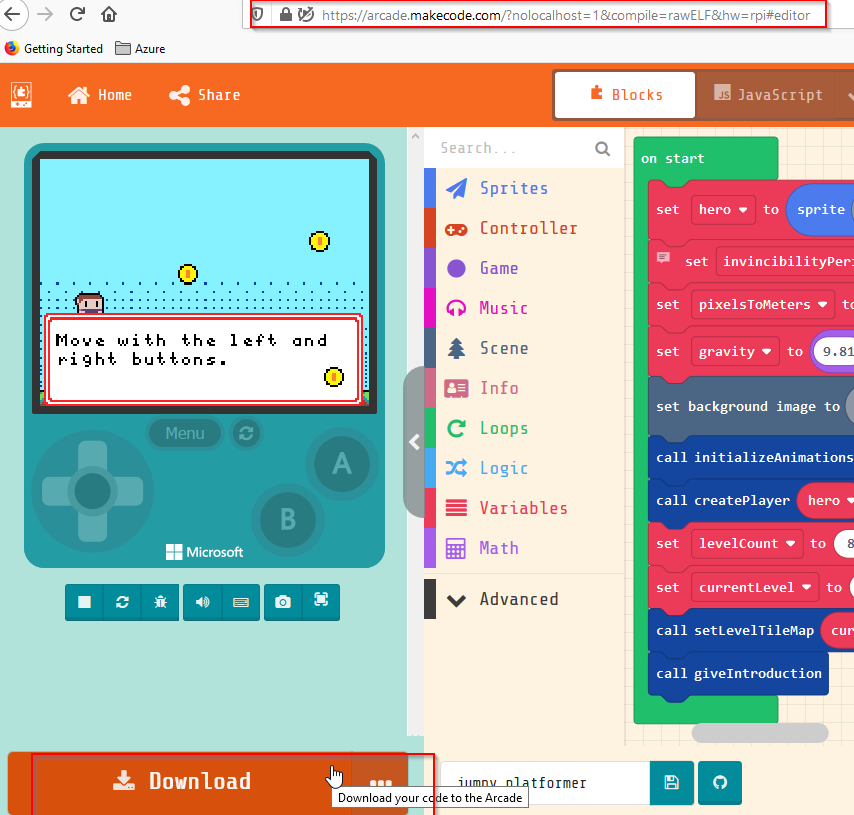Take a simulator screenshot with the camera icon
Viewport: 854px width, 815px height.
click(283, 602)
